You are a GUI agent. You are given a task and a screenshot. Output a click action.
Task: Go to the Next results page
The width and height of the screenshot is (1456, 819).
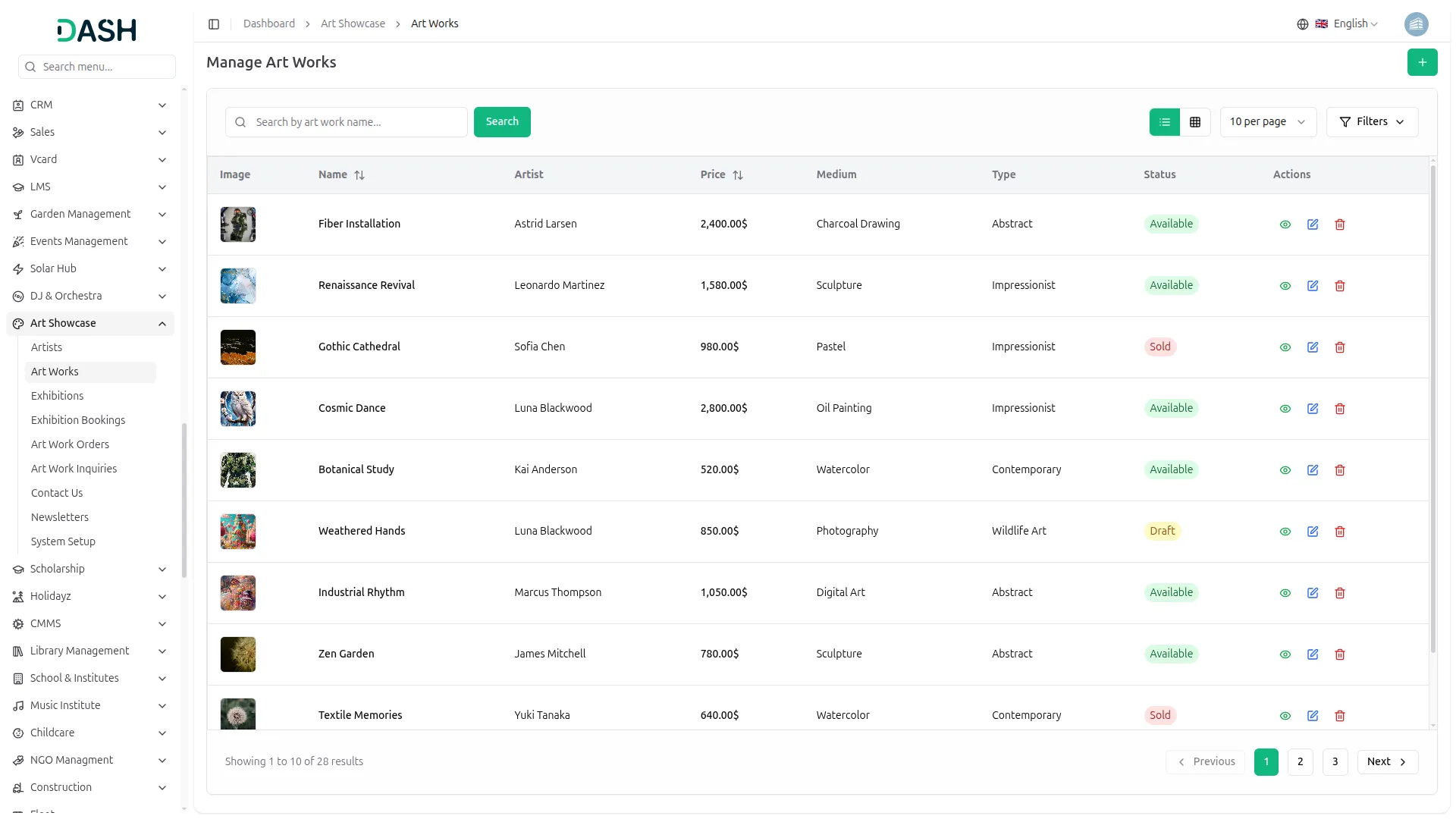[1387, 762]
